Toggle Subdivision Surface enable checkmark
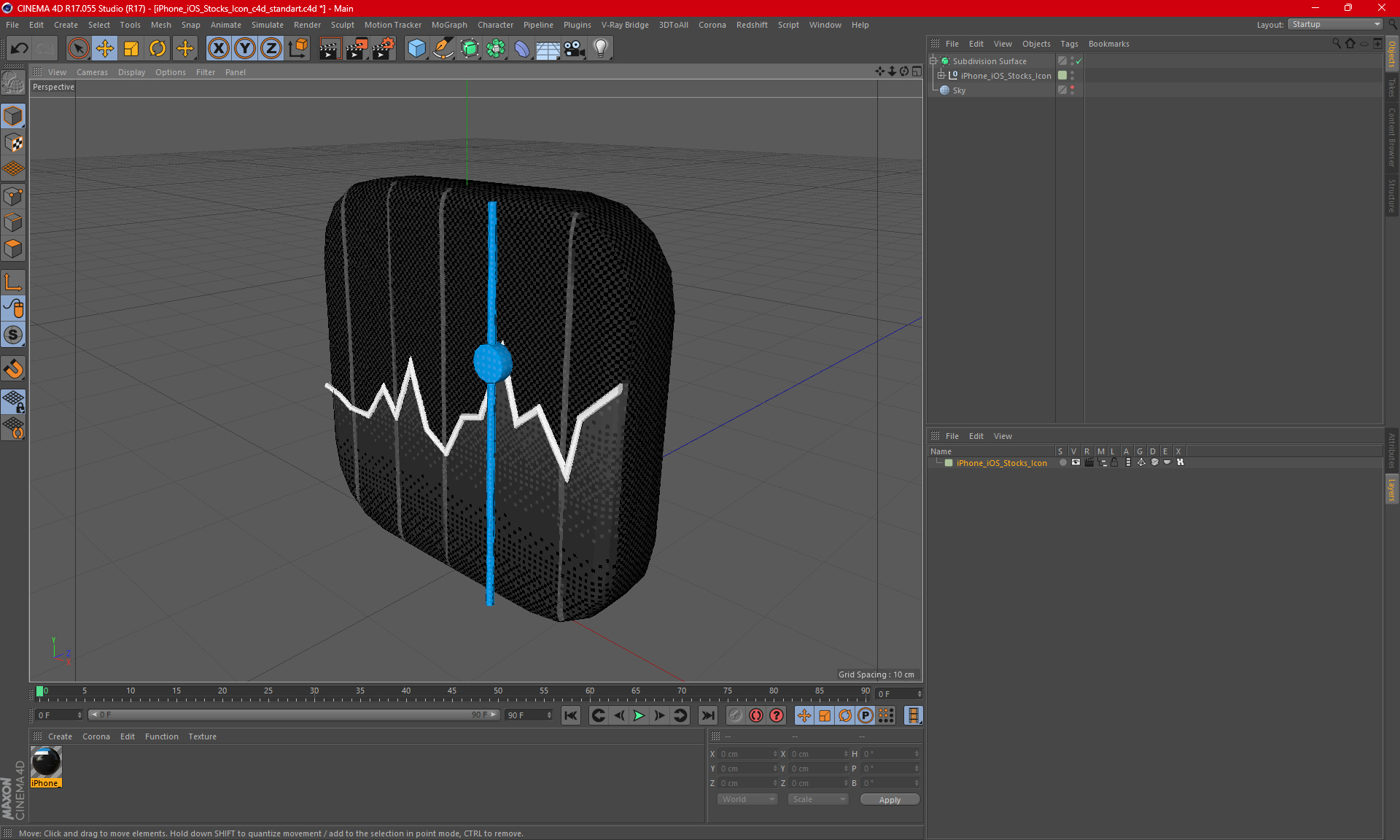This screenshot has height=840, width=1400. click(x=1079, y=61)
